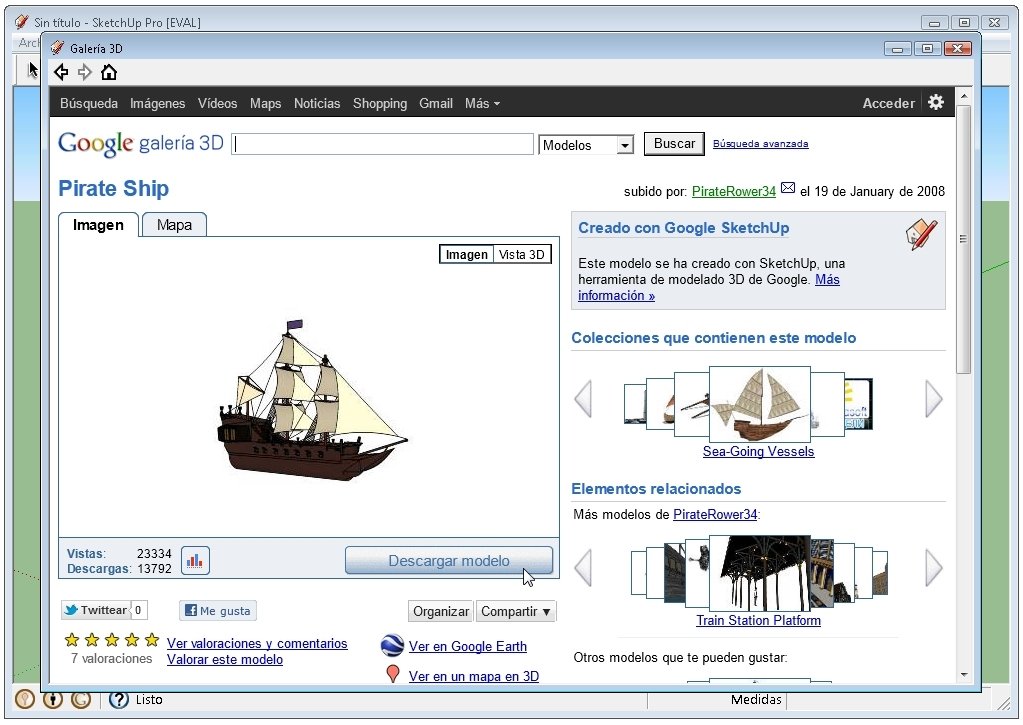Open Ver en Google Earth link

tap(467, 646)
